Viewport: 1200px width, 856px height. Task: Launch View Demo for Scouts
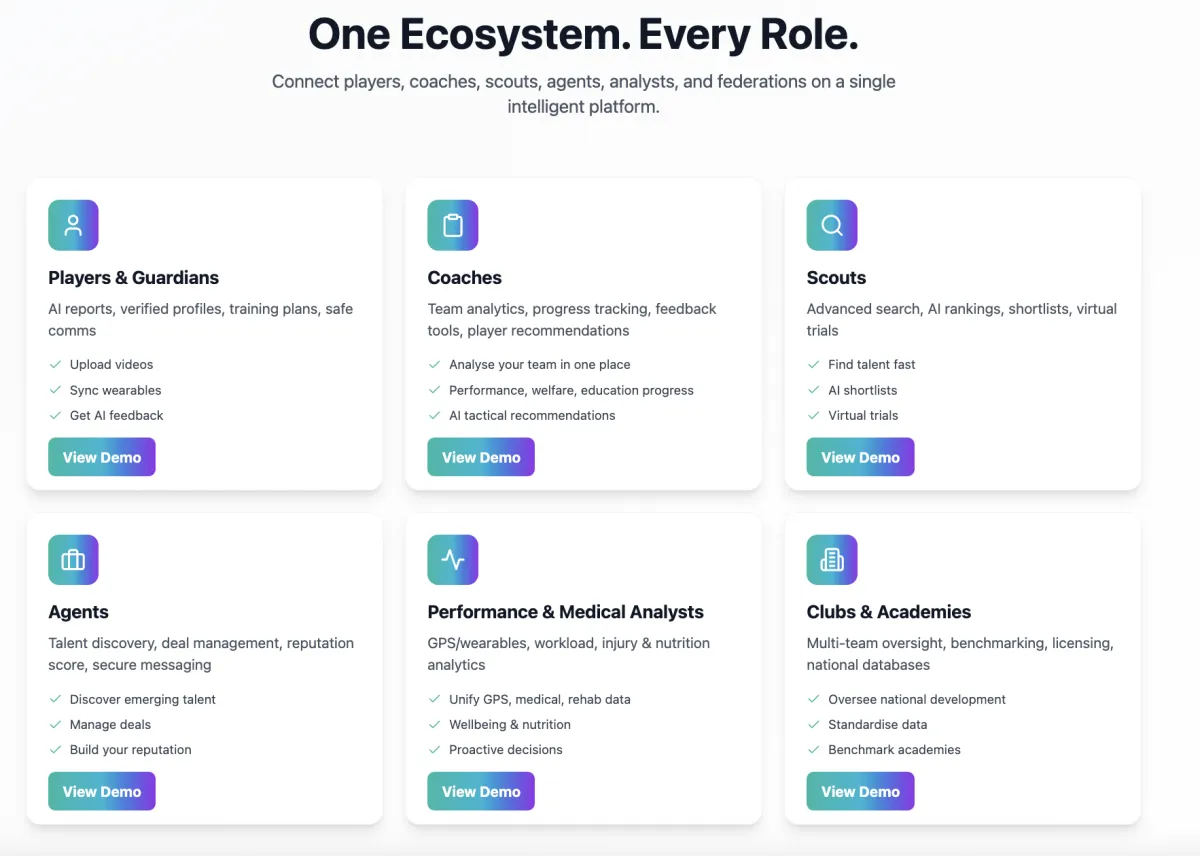pyautogui.click(x=860, y=457)
